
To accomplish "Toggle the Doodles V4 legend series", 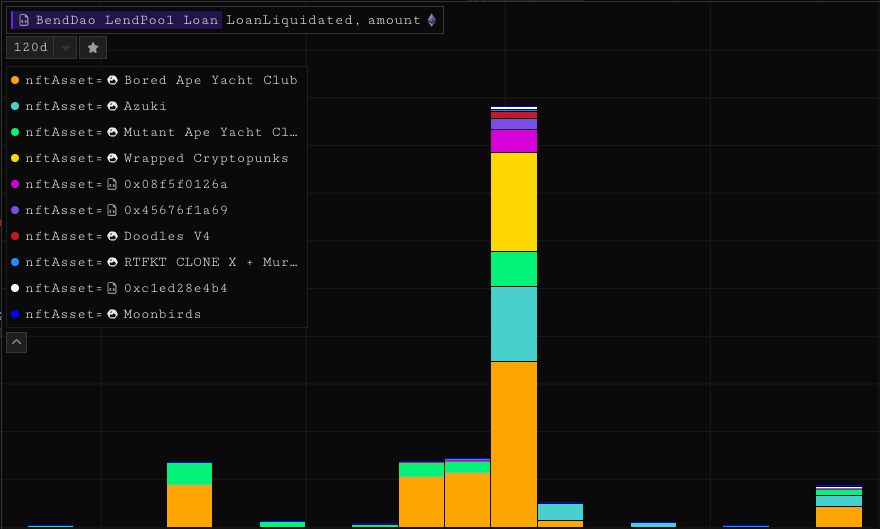I will coord(157,236).
